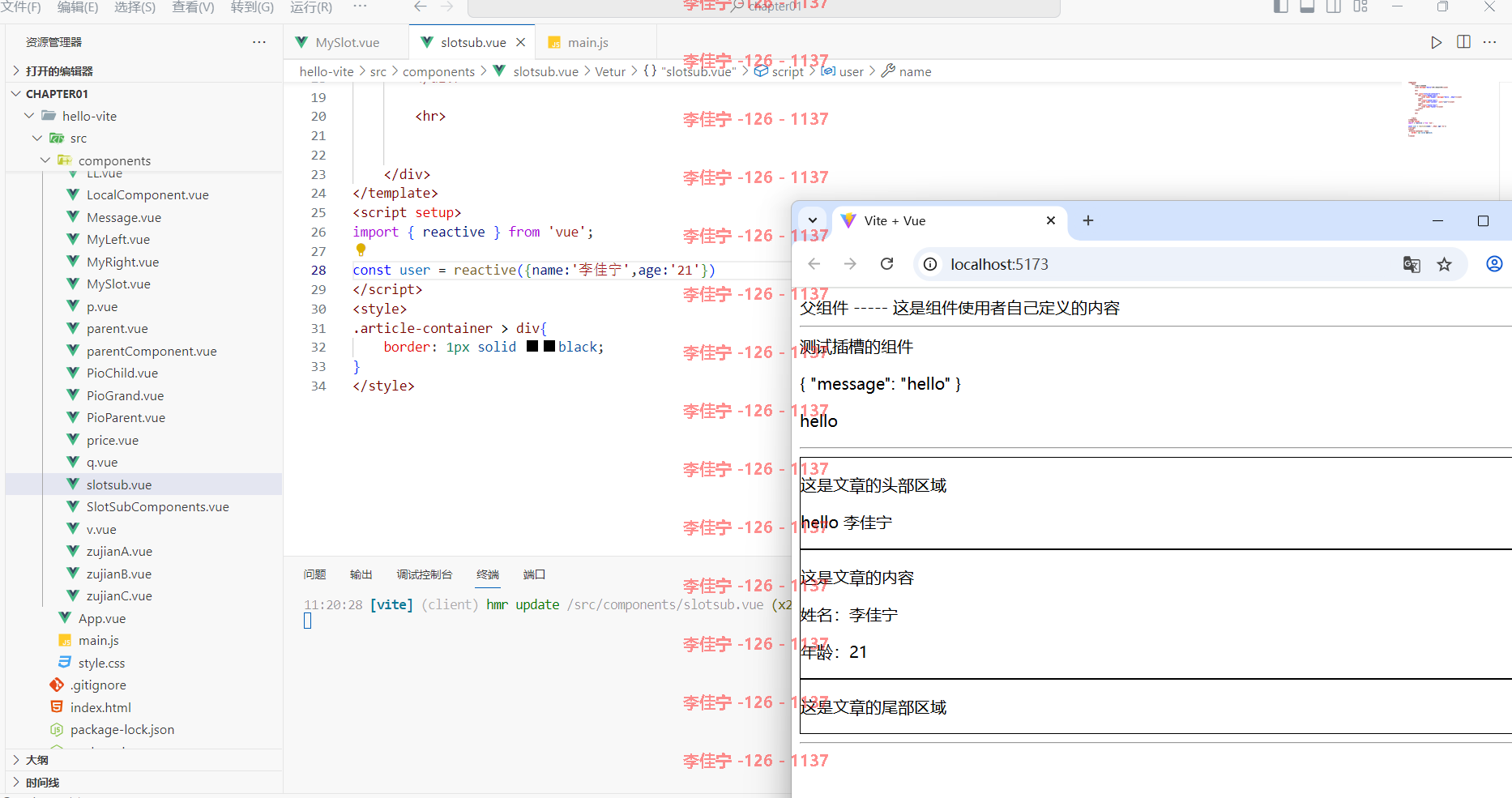The height and width of the screenshot is (798, 1512).
Task: Click browser forward arrow
Action: 850,264
